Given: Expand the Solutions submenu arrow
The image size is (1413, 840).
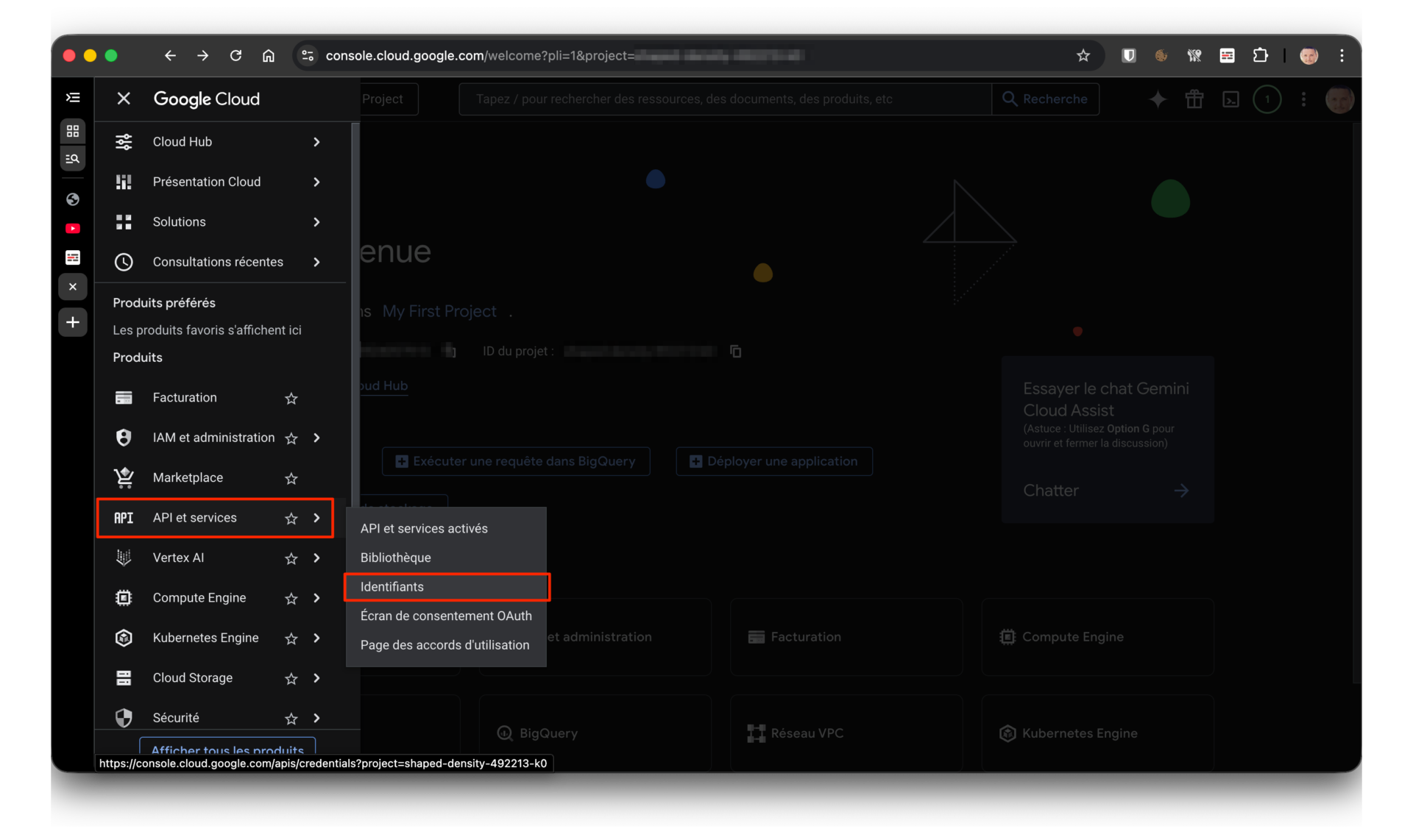Looking at the screenshot, I should (317, 222).
